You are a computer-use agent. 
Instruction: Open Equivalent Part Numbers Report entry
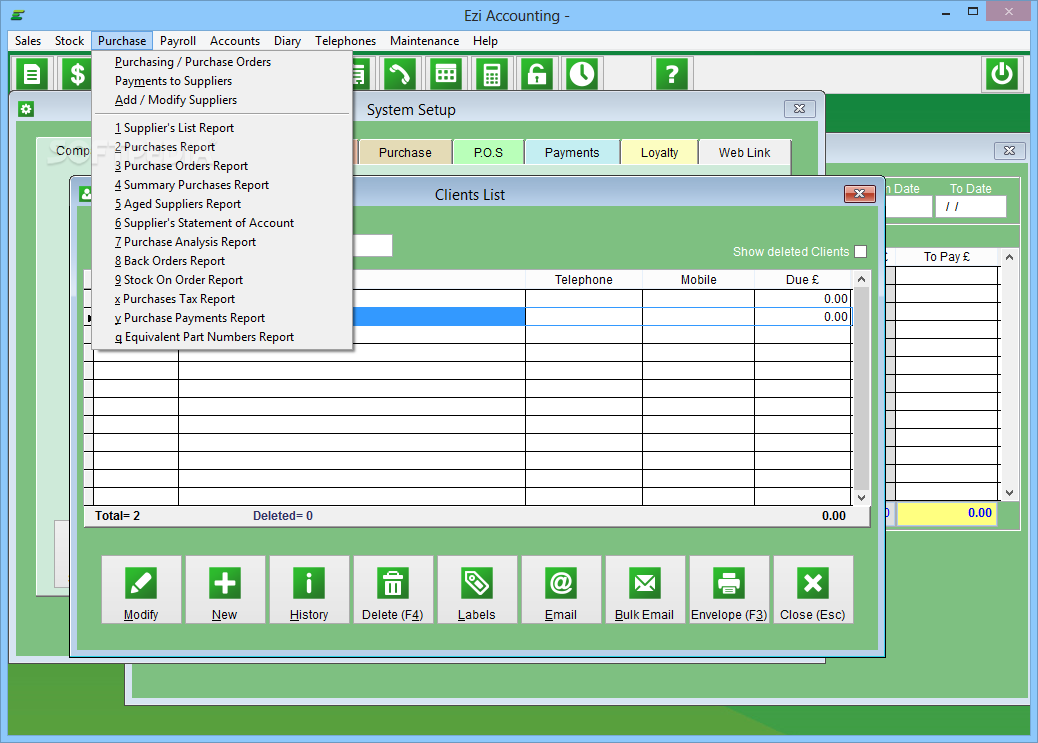coord(222,337)
